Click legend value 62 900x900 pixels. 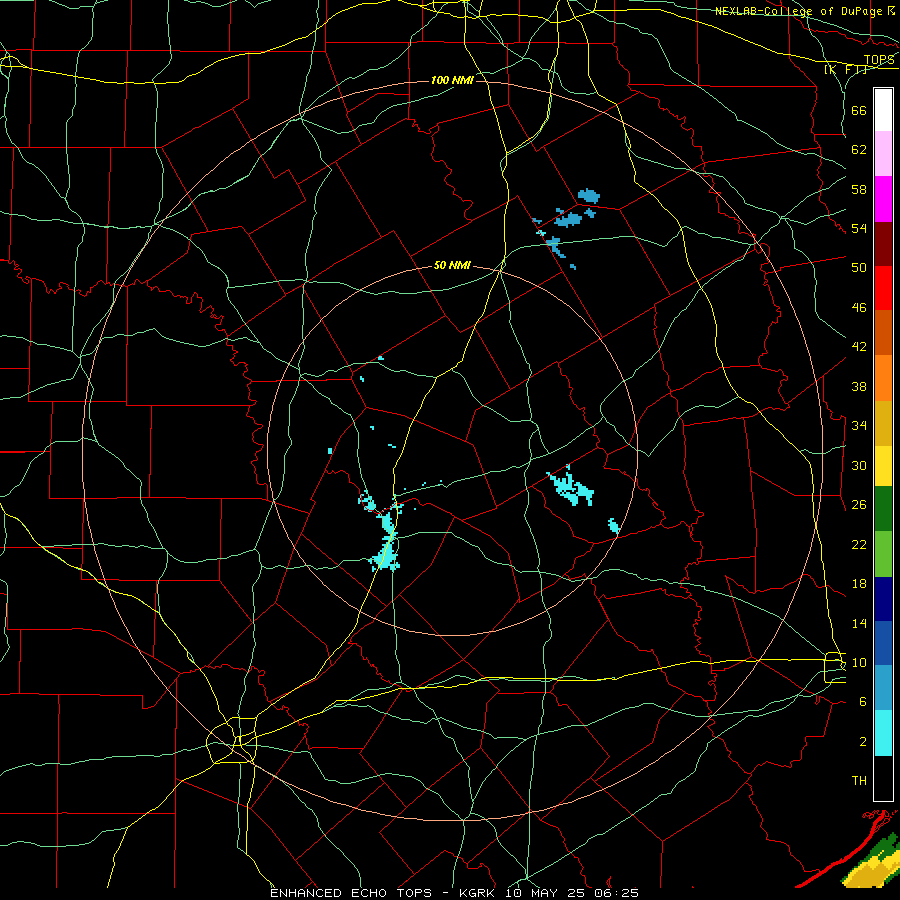pyautogui.click(x=859, y=150)
